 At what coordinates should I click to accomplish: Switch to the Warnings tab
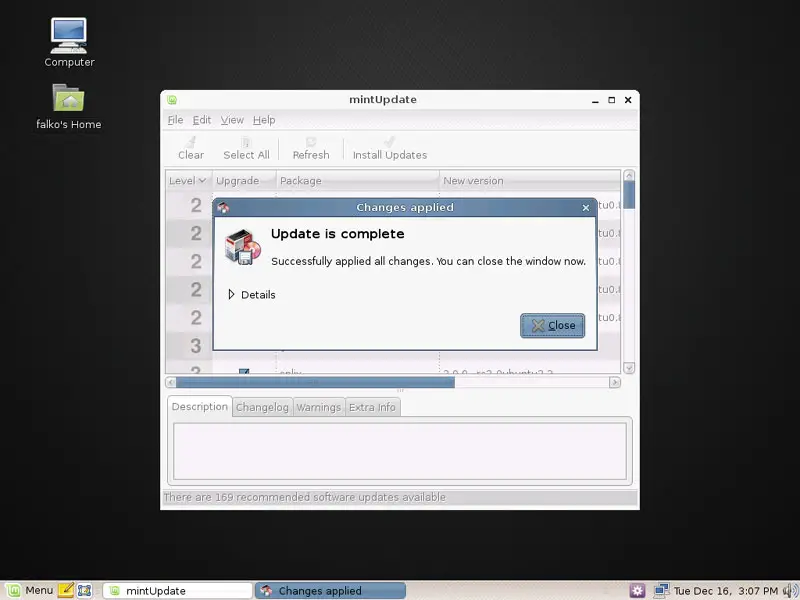tap(318, 407)
